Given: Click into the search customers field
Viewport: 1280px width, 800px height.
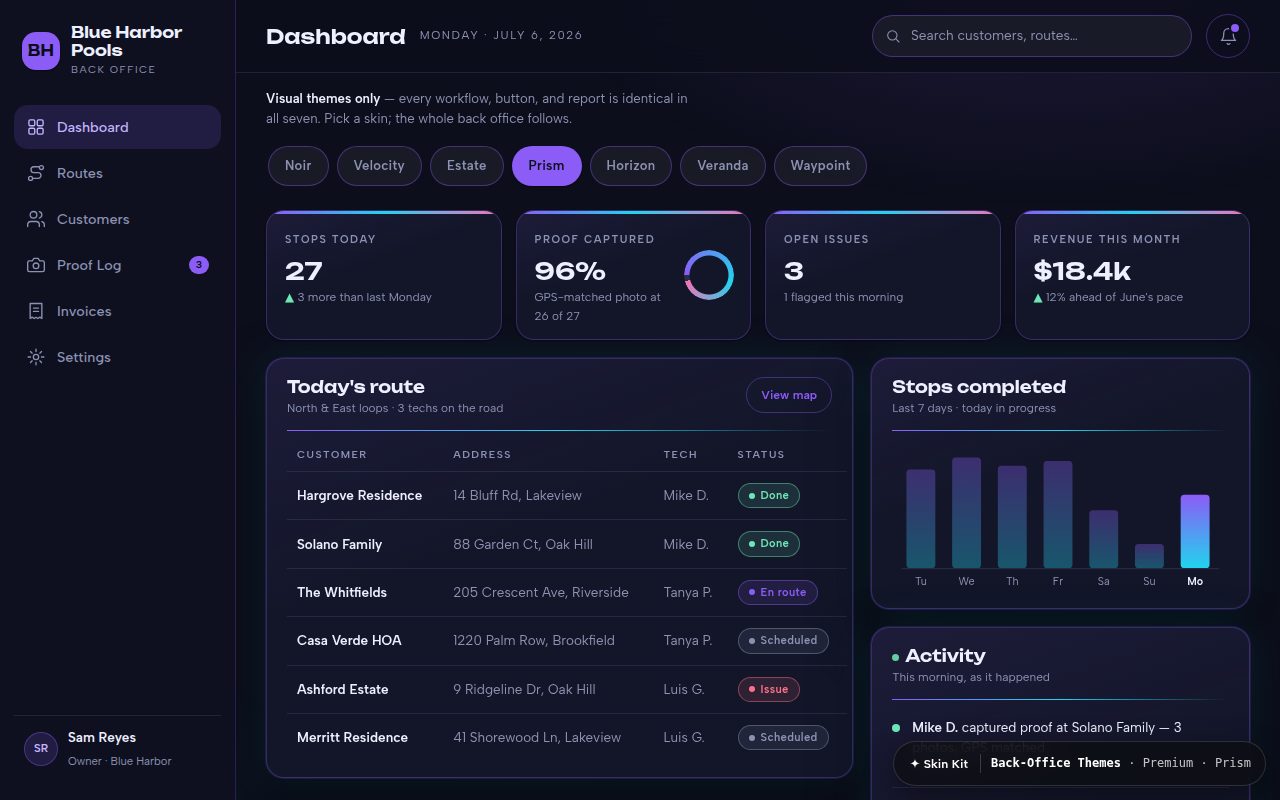Looking at the screenshot, I should click(x=1032, y=36).
